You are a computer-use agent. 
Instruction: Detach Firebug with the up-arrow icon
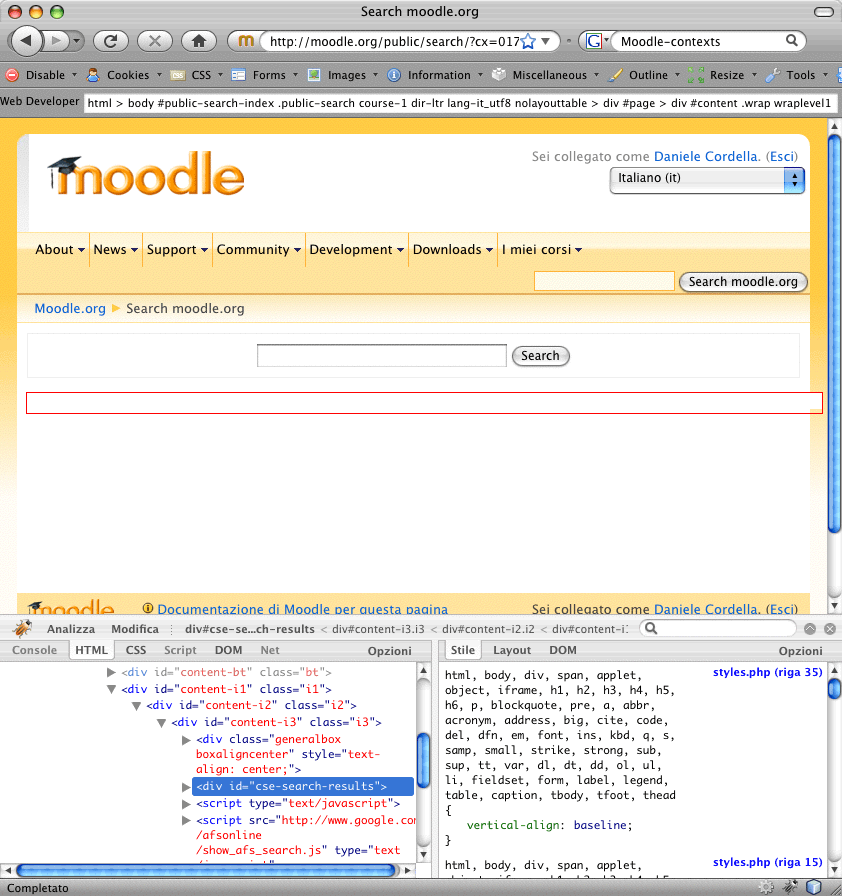[810, 629]
